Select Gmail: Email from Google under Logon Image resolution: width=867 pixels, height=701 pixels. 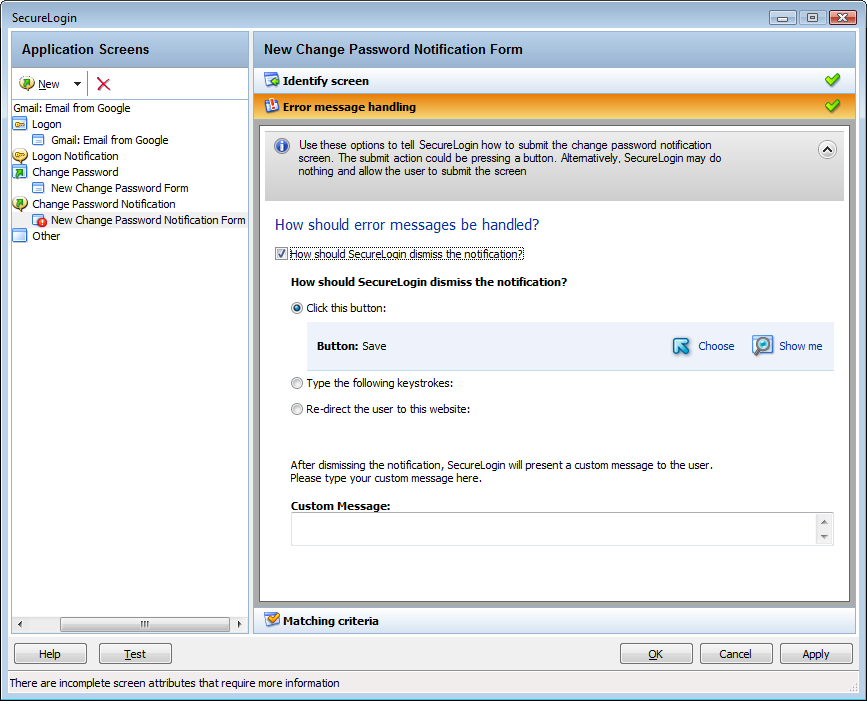(x=109, y=140)
